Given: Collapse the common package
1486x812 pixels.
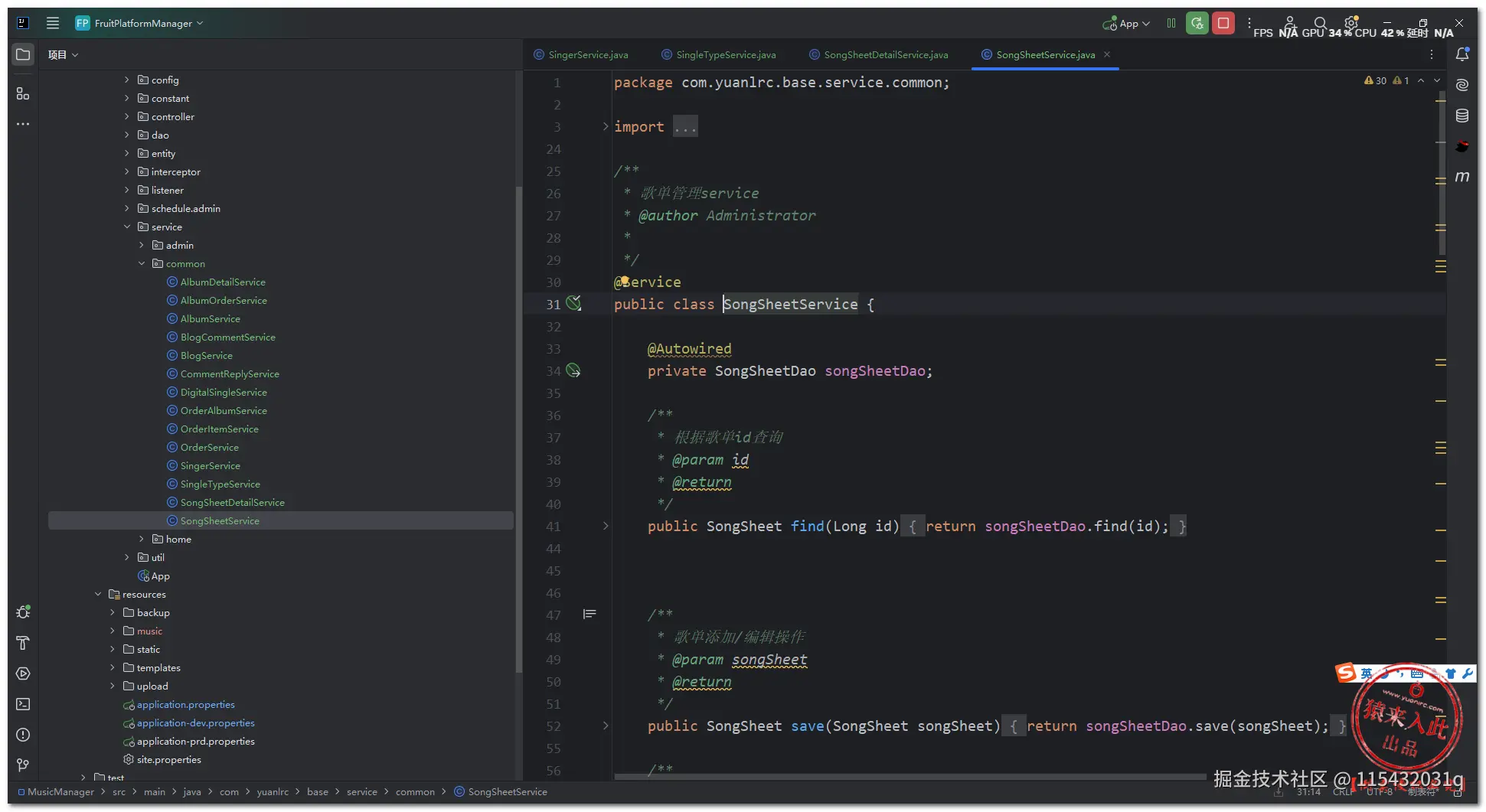Looking at the screenshot, I should tap(142, 263).
